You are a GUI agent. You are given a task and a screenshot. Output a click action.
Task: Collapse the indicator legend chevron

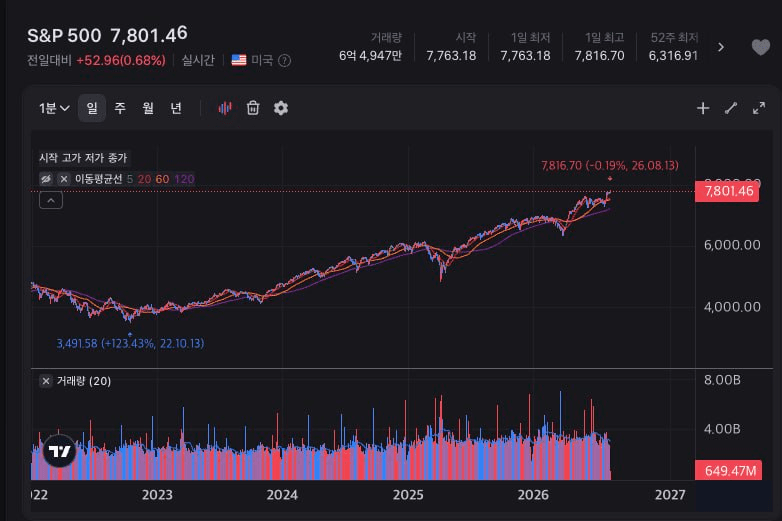[x=51, y=200]
